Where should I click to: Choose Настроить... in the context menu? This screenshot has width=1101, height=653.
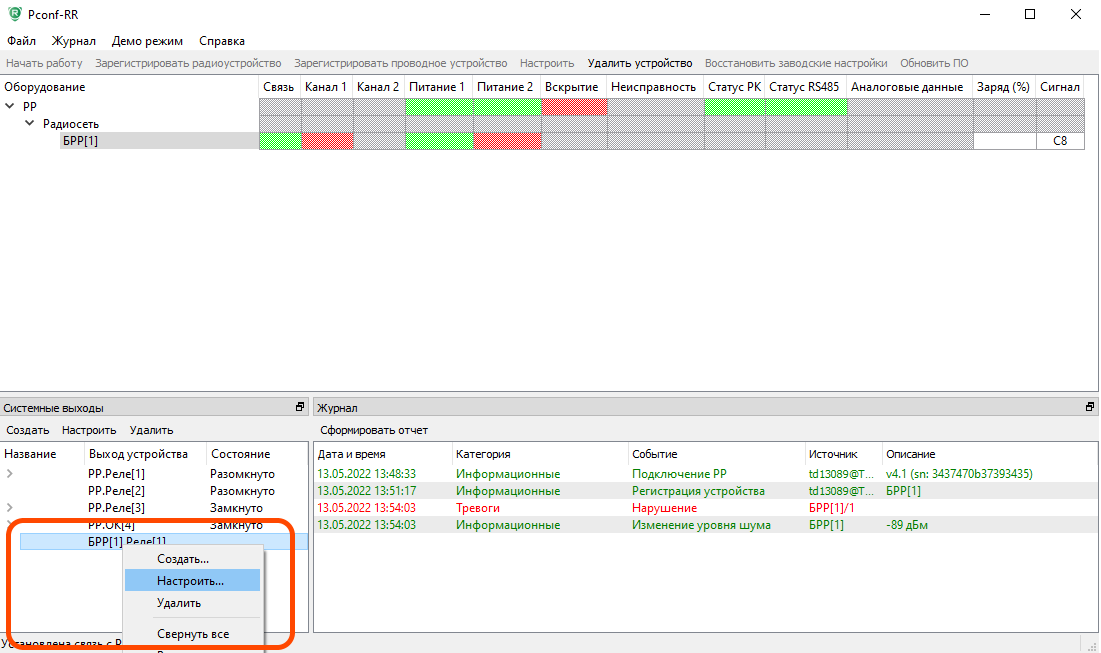[190, 580]
